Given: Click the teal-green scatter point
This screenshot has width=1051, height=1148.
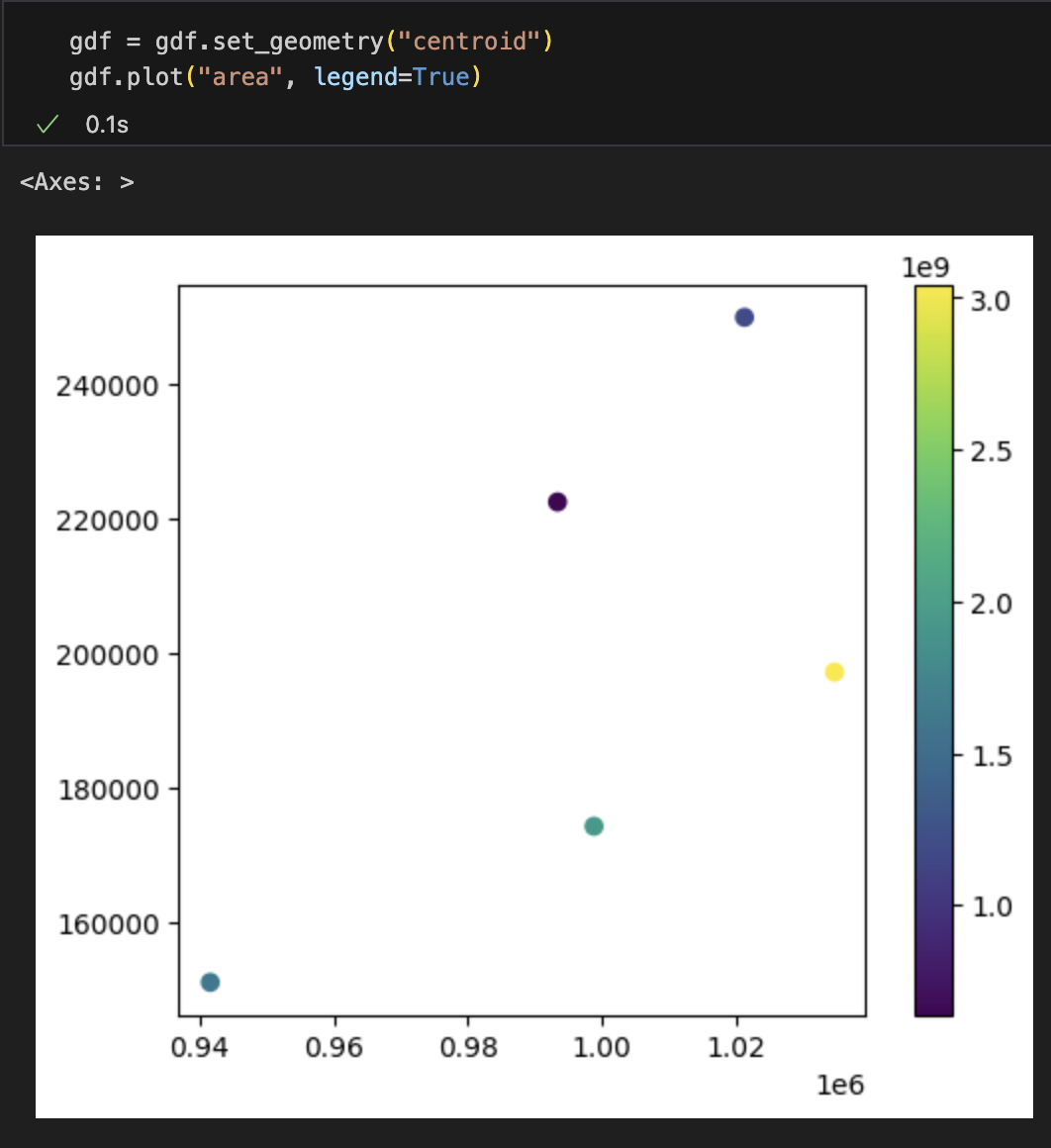Looking at the screenshot, I should coord(594,826).
